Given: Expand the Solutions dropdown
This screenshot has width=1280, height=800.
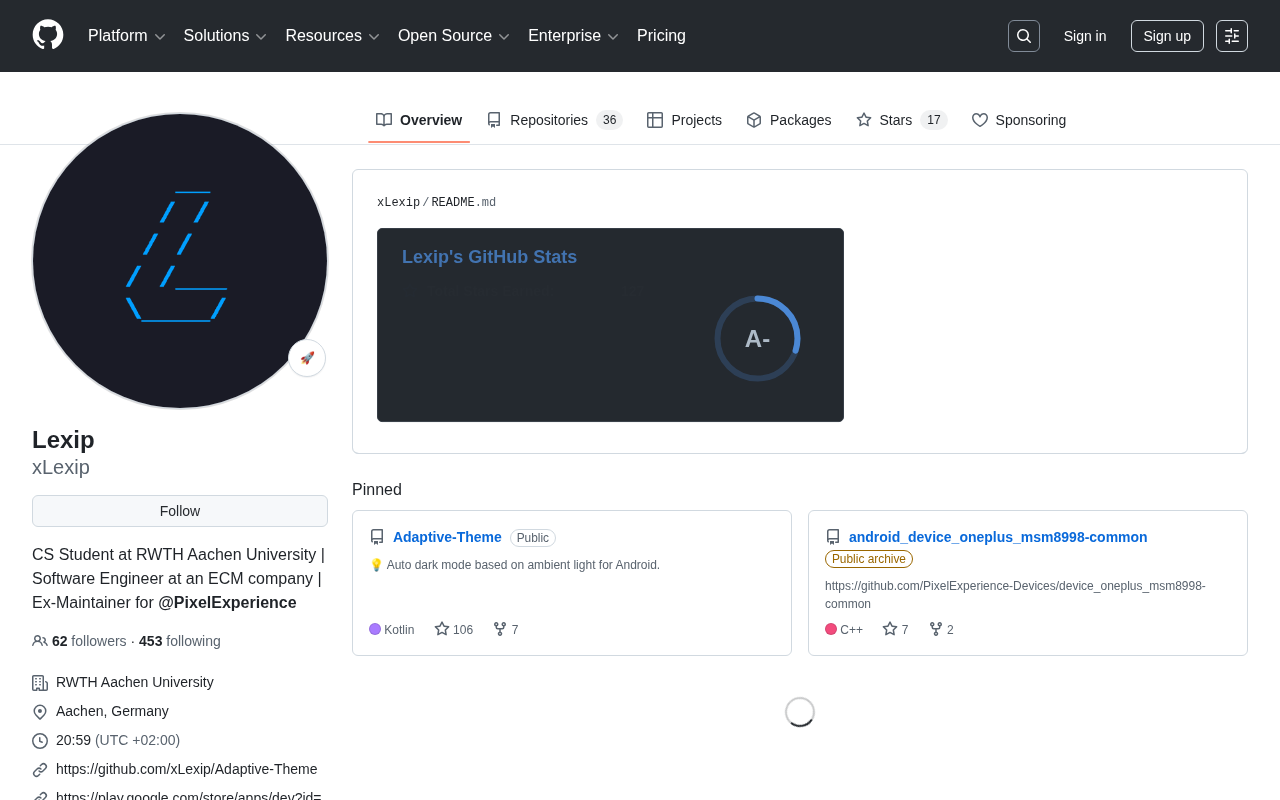Looking at the screenshot, I should (225, 36).
